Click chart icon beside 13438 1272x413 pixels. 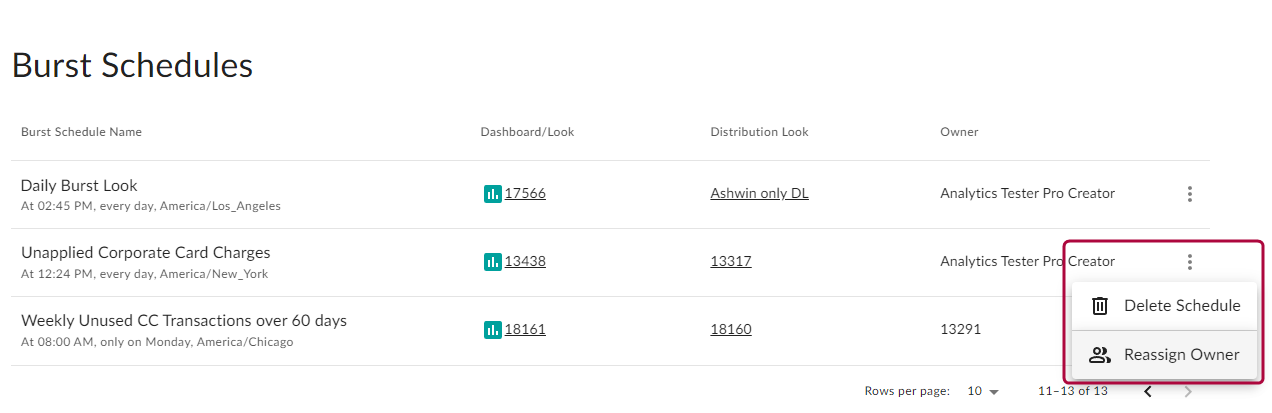[492, 262]
